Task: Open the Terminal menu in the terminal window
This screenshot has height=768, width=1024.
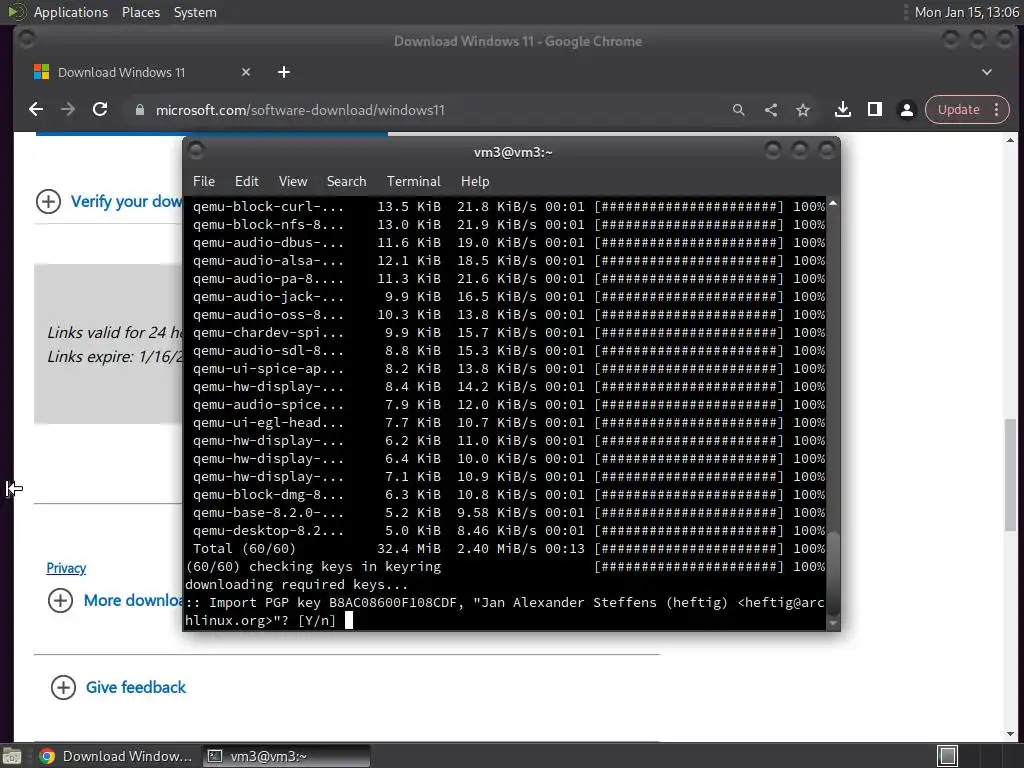Action: coord(413,181)
